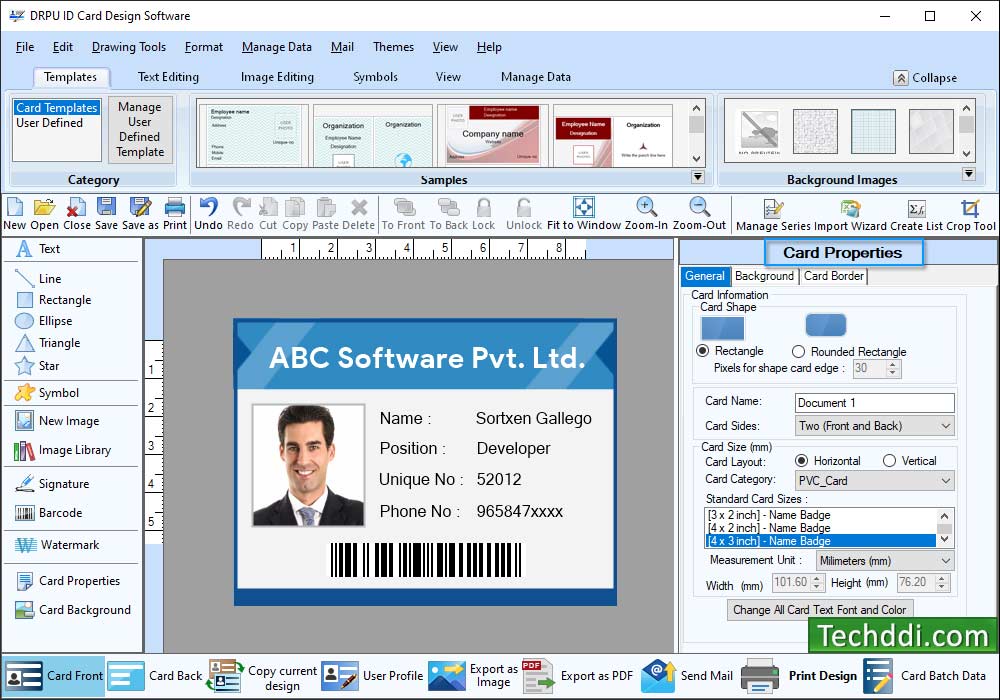Open the Measurement Unit dropdown
The width and height of the screenshot is (1000, 700).
(x=885, y=561)
